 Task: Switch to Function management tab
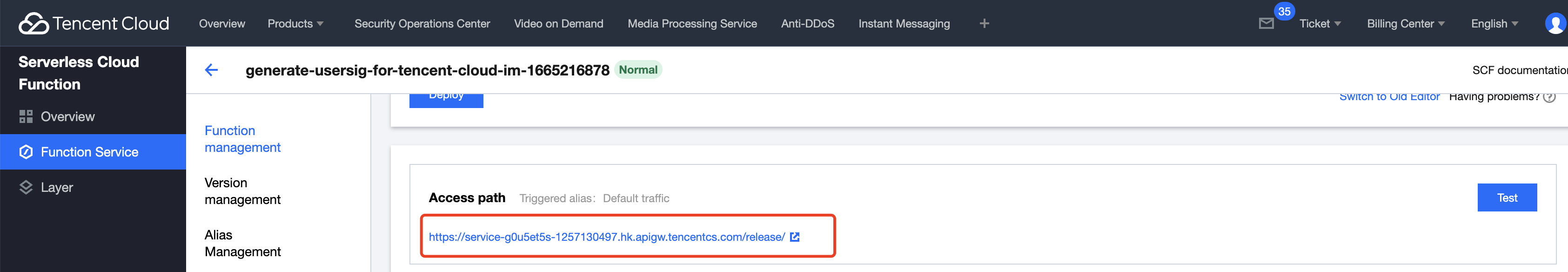tap(242, 139)
